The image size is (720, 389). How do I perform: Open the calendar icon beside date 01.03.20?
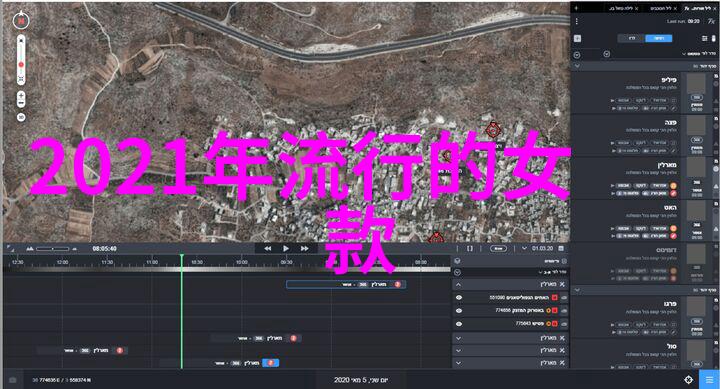click(x=561, y=248)
